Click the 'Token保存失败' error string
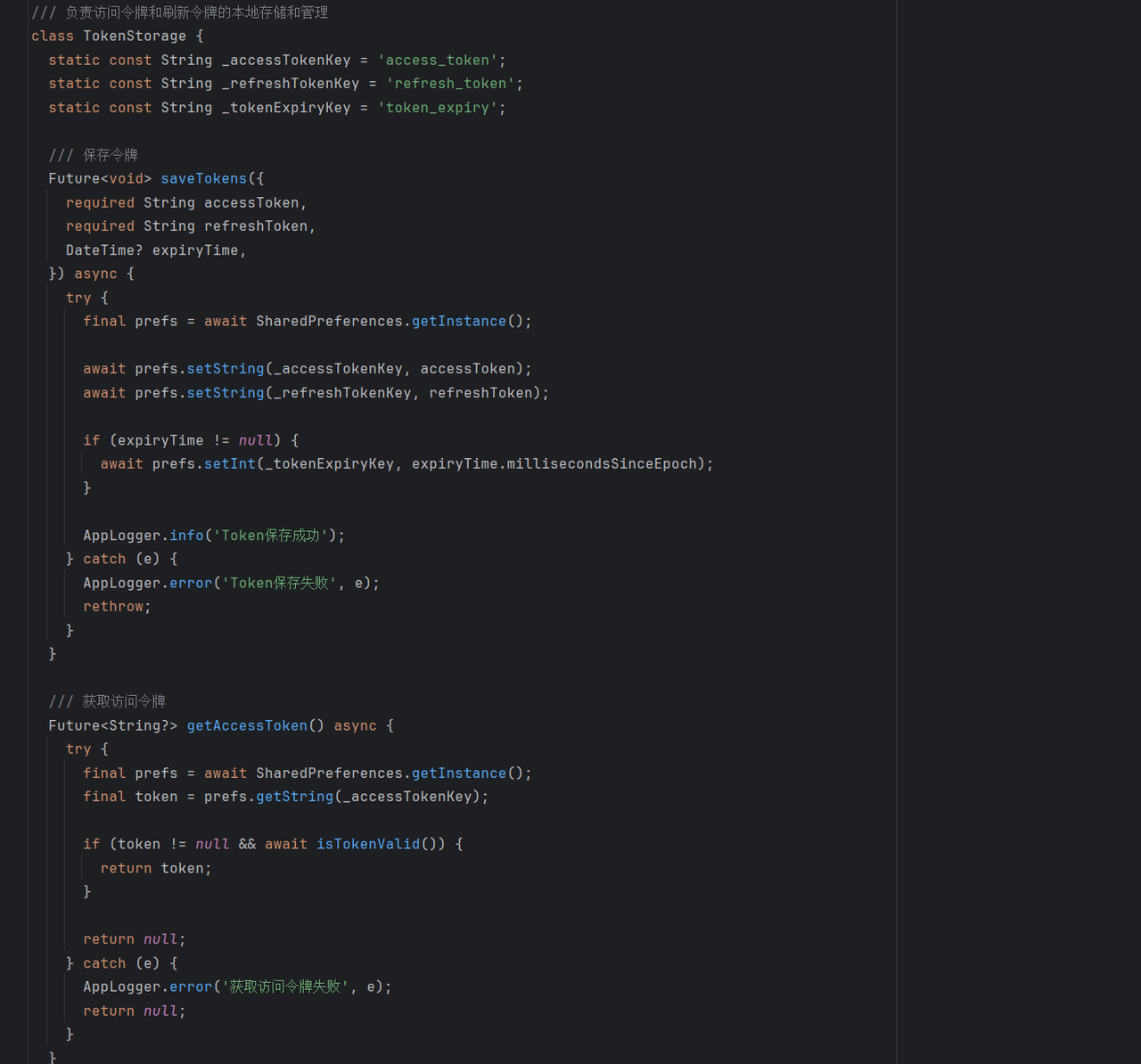Screen dimensions: 1141x1064 (x=280, y=583)
